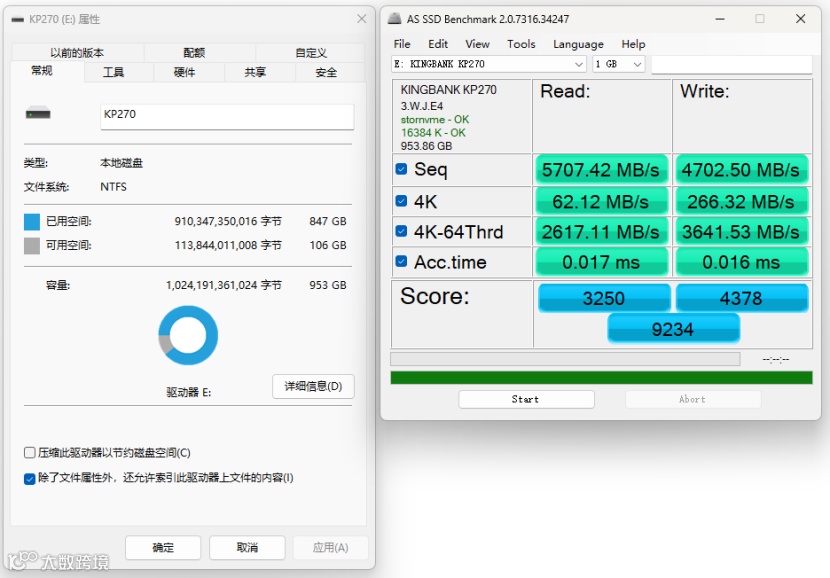Click the NTFS file system value

click(x=113, y=187)
